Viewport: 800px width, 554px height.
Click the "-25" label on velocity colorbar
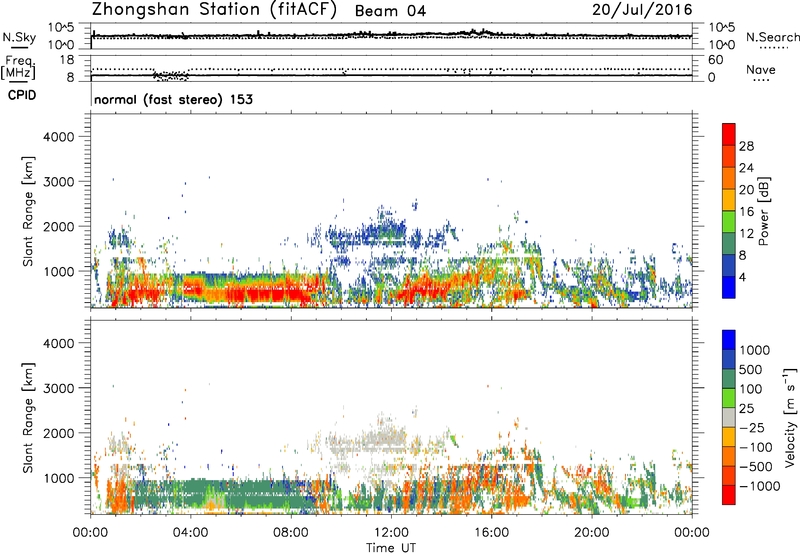[751, 428]
